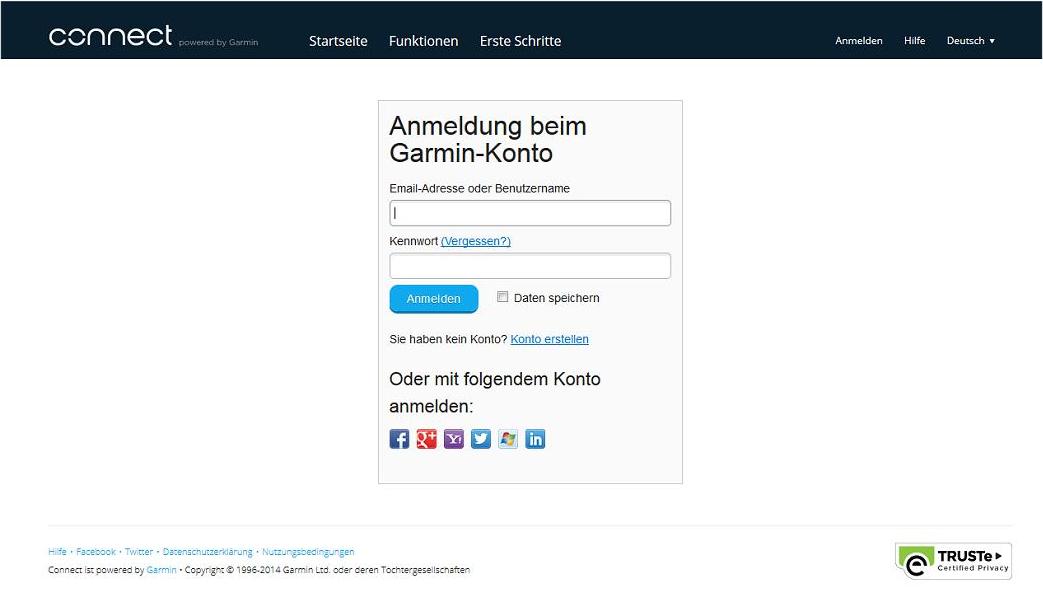1043x605 pixels.
Task: Open the Startseite menu item
Action: 338,41
